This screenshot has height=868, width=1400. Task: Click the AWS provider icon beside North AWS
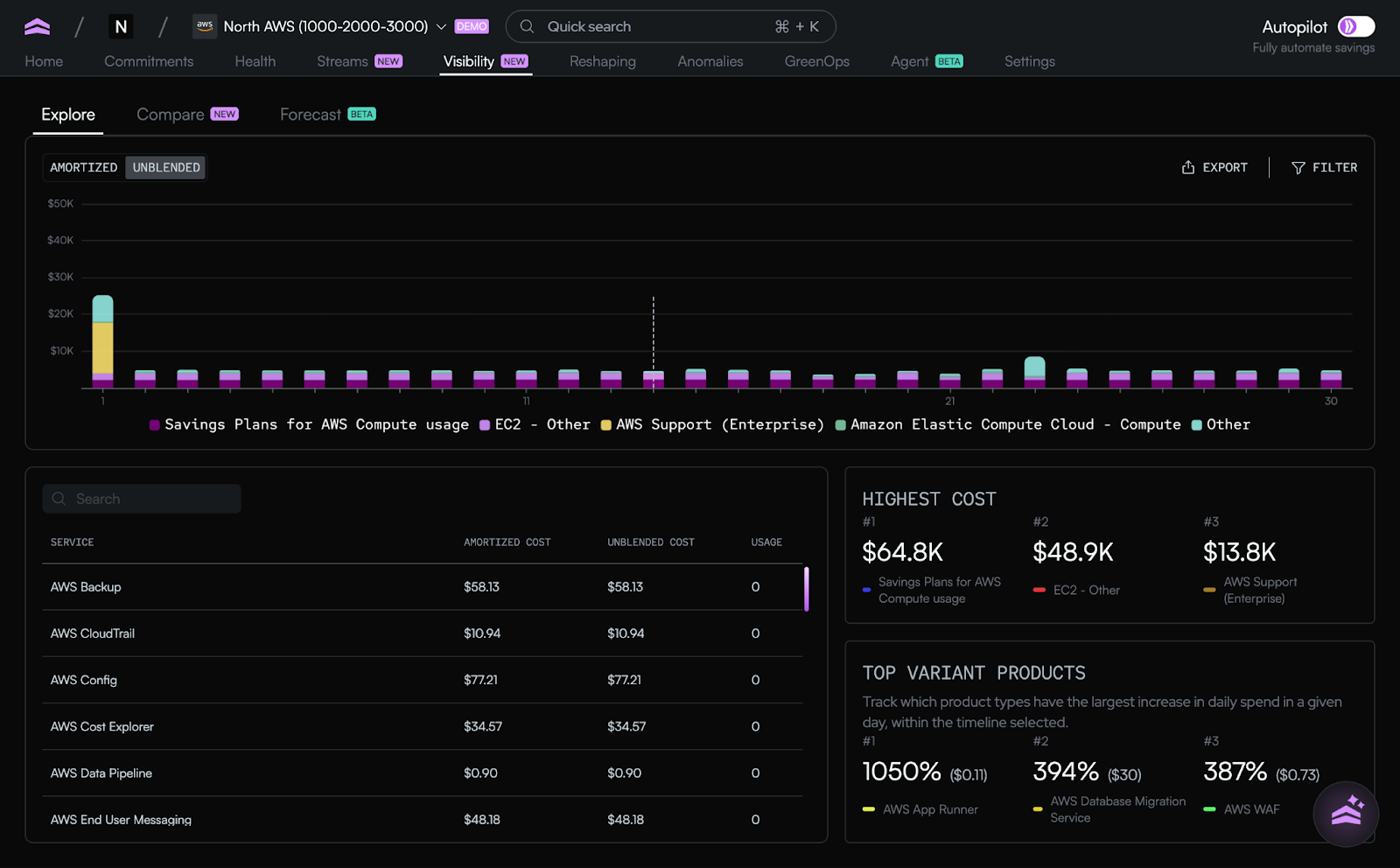click(x=204, y=26)
